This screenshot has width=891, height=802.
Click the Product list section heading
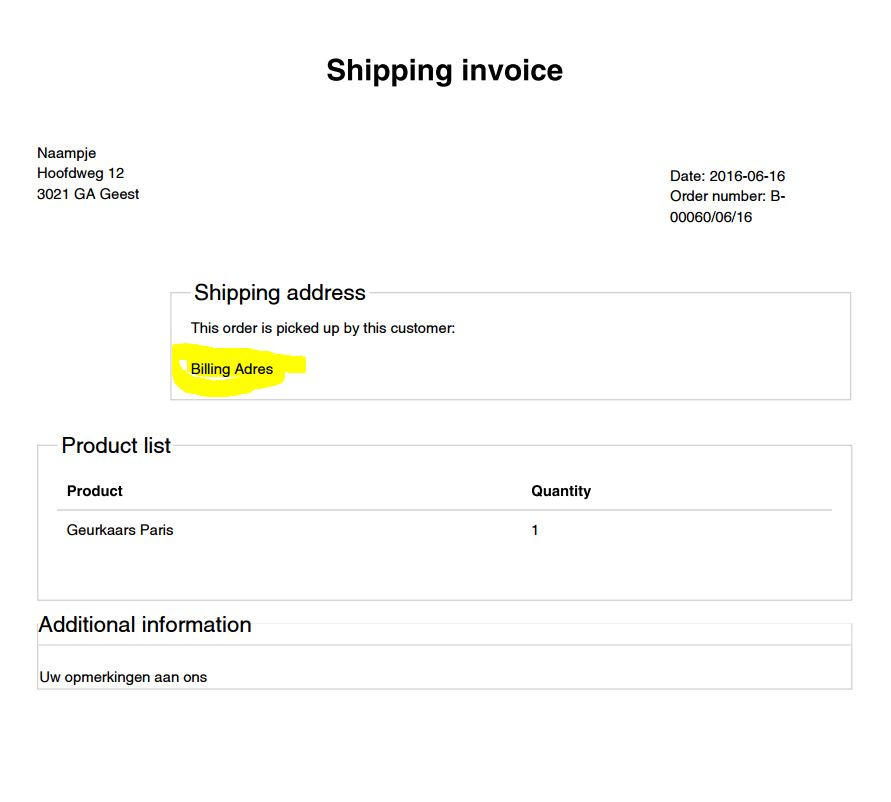(116, 446)
